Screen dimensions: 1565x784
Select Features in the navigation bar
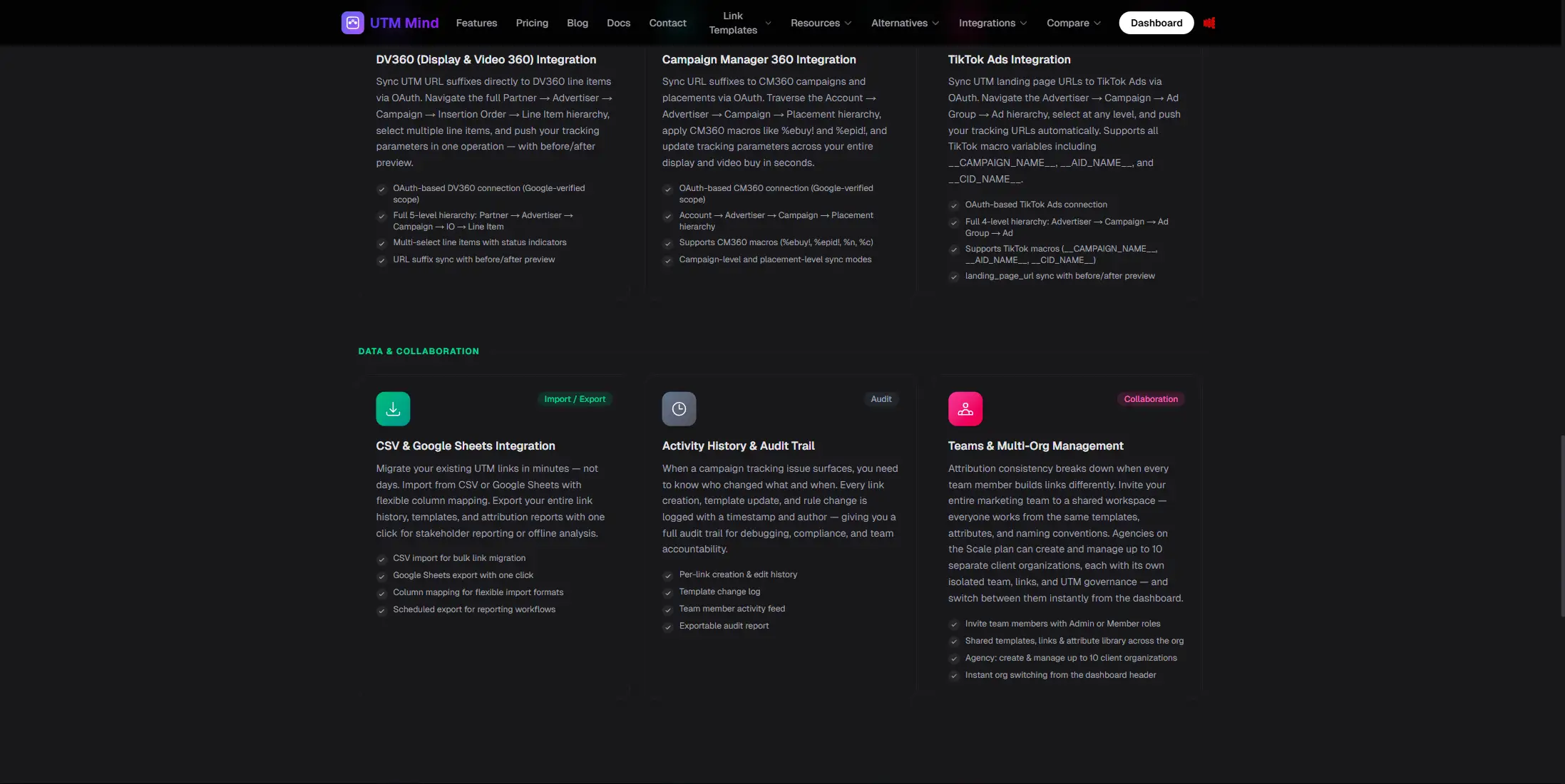[476, 22]
